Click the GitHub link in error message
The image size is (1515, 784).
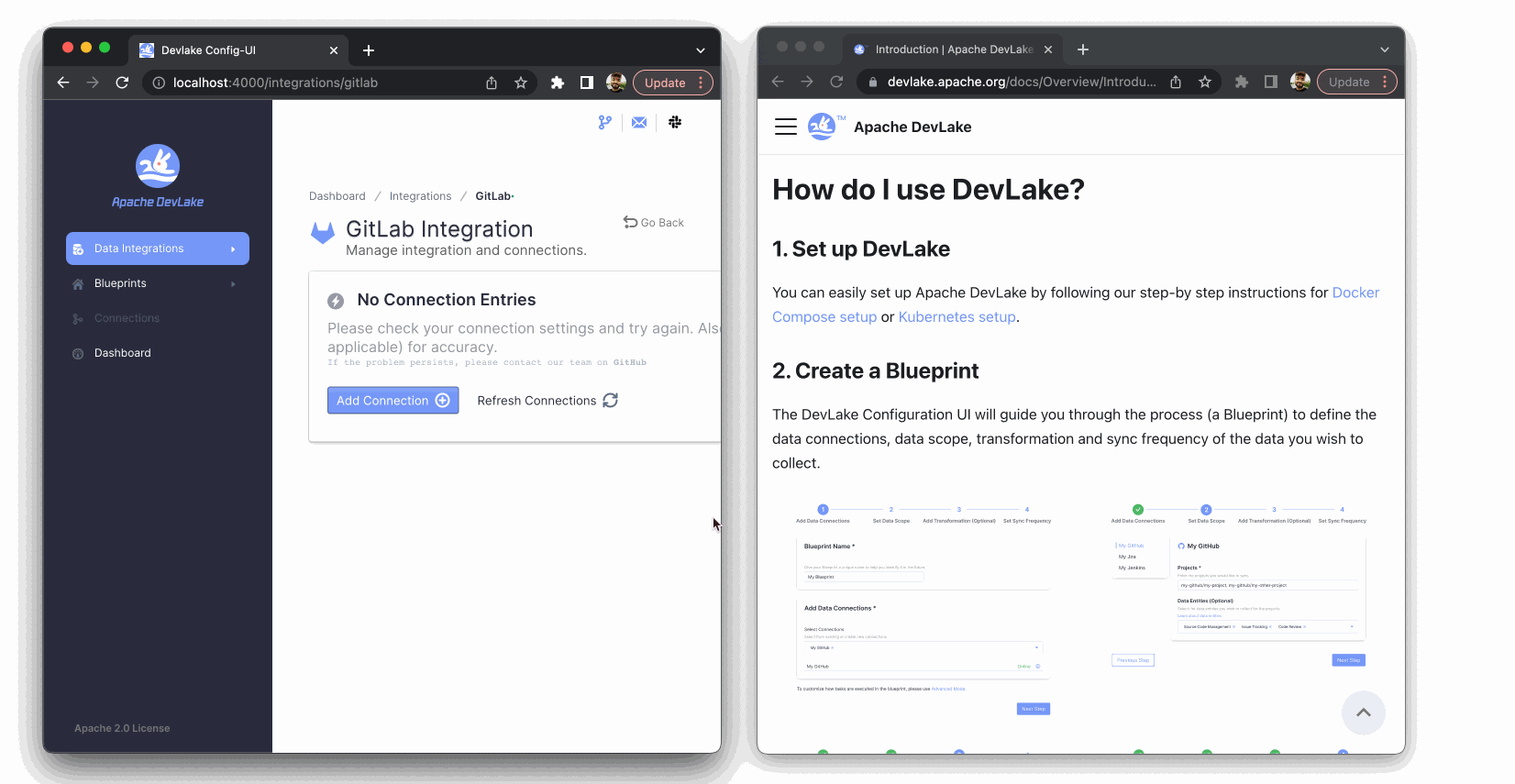[630, 362]
